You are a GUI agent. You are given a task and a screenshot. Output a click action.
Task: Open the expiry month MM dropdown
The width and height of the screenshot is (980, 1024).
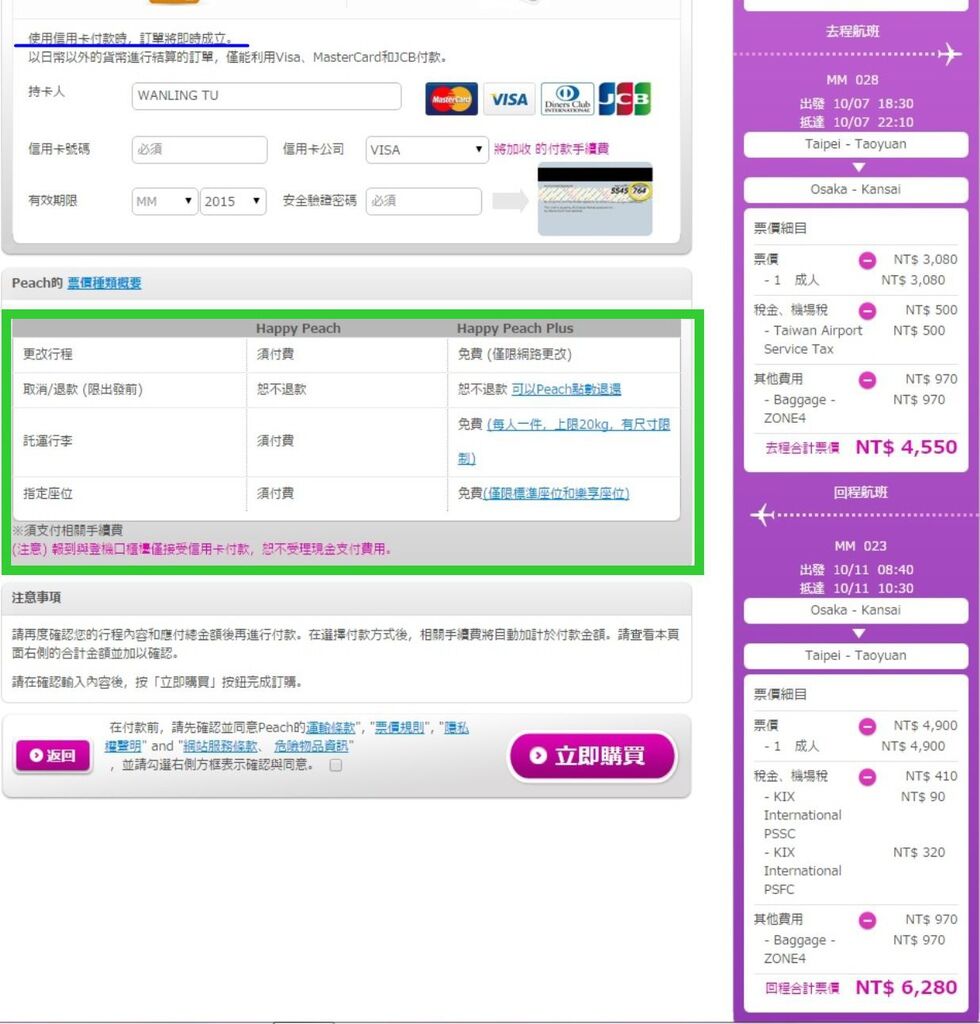[x=165, y=201]
